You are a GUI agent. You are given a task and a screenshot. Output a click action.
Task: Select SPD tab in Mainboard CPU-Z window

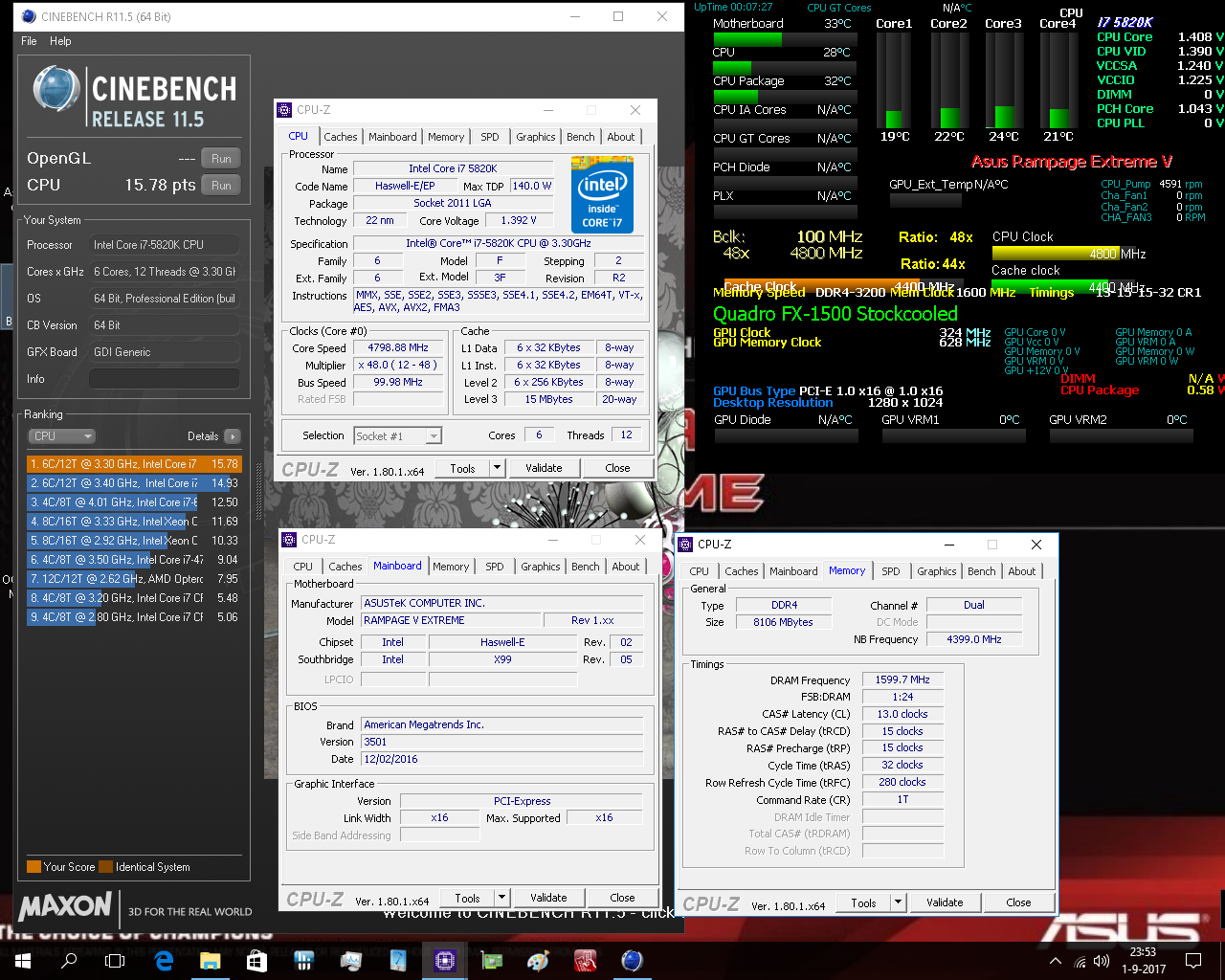point(495,567)
